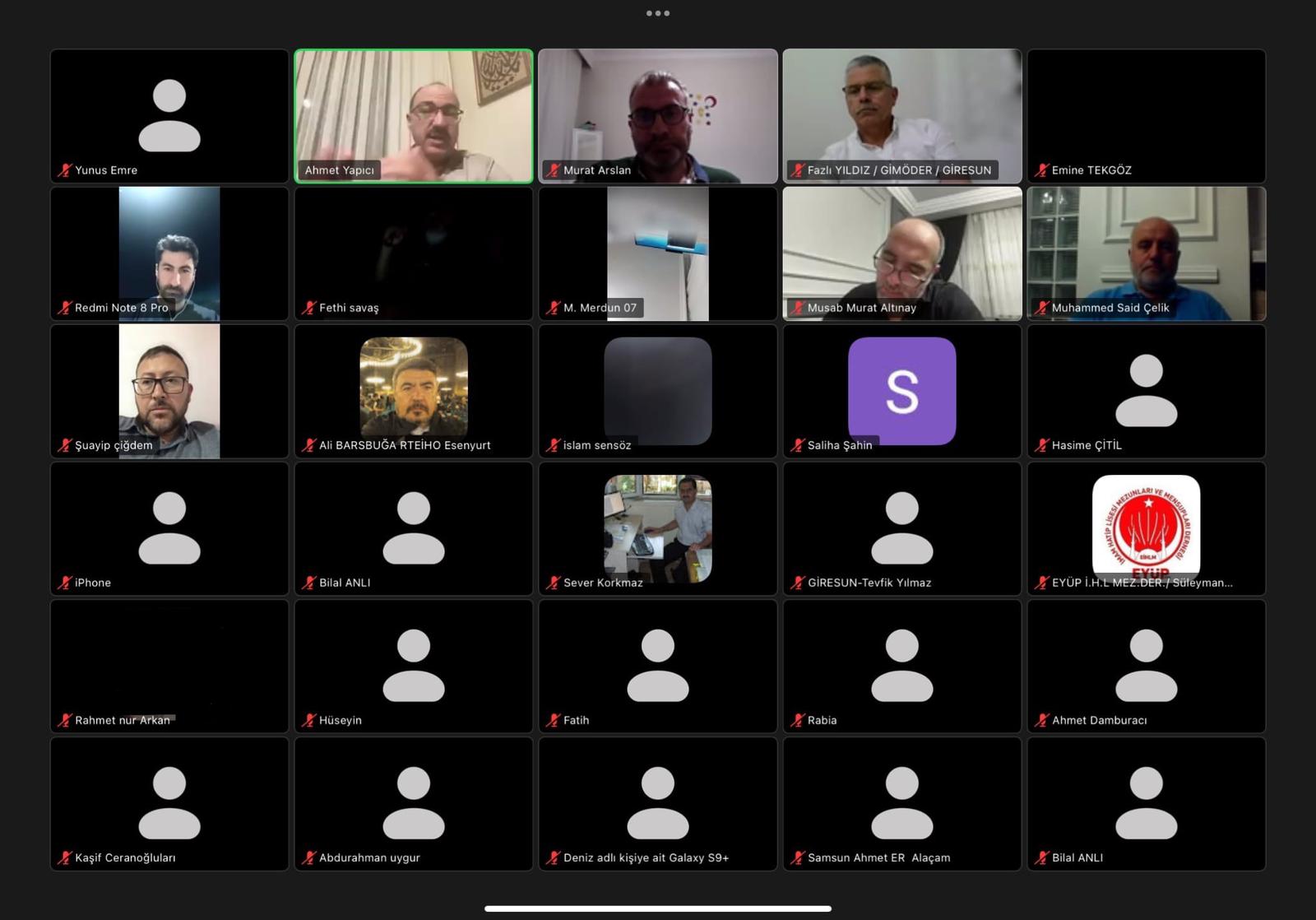Open the three-dot menu at top
The width and height of the screenshot is (1316, 920).
click(x=658, y=13)
